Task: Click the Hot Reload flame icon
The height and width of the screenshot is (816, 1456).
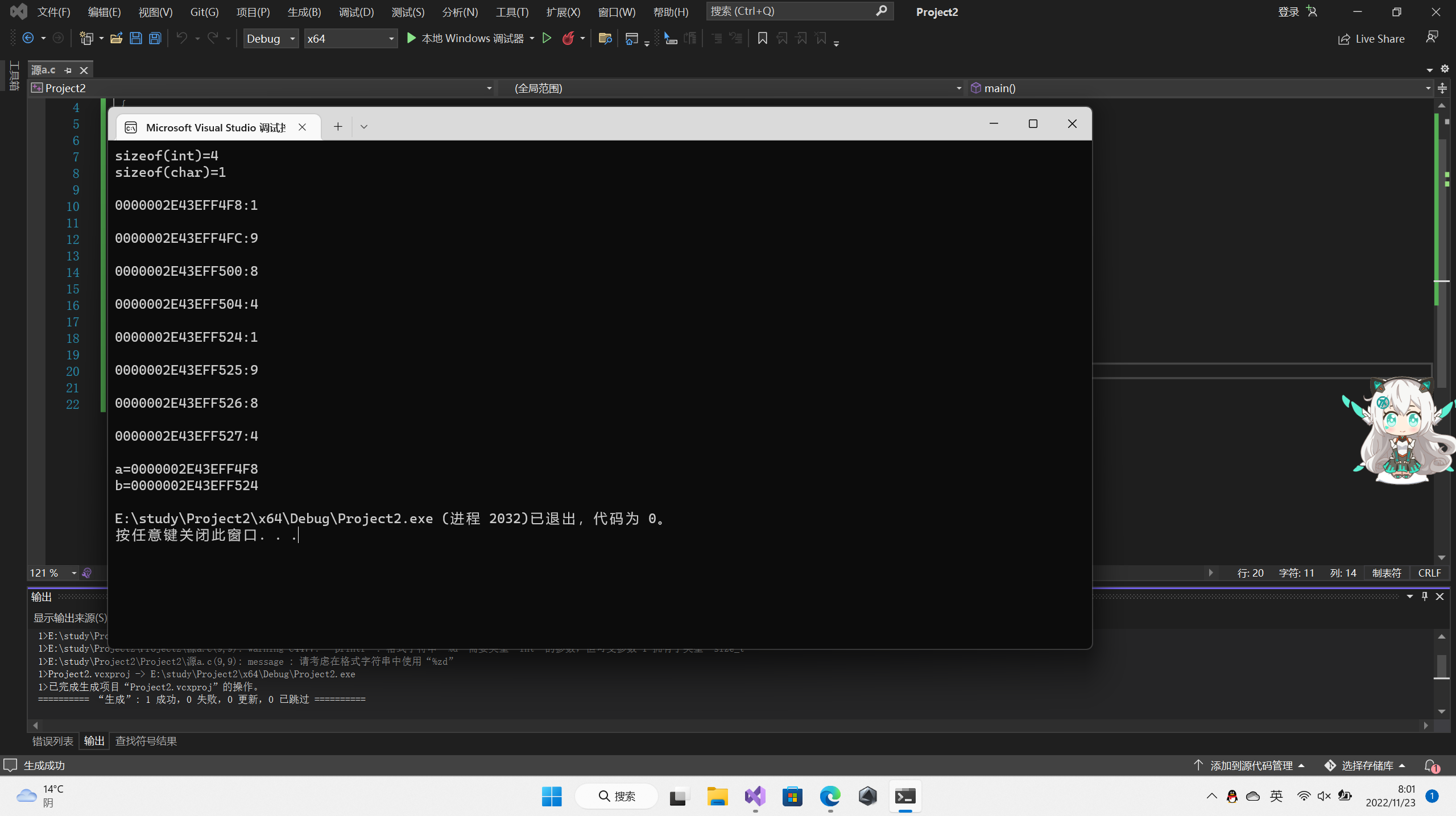Action: click(x=568, y=38)
